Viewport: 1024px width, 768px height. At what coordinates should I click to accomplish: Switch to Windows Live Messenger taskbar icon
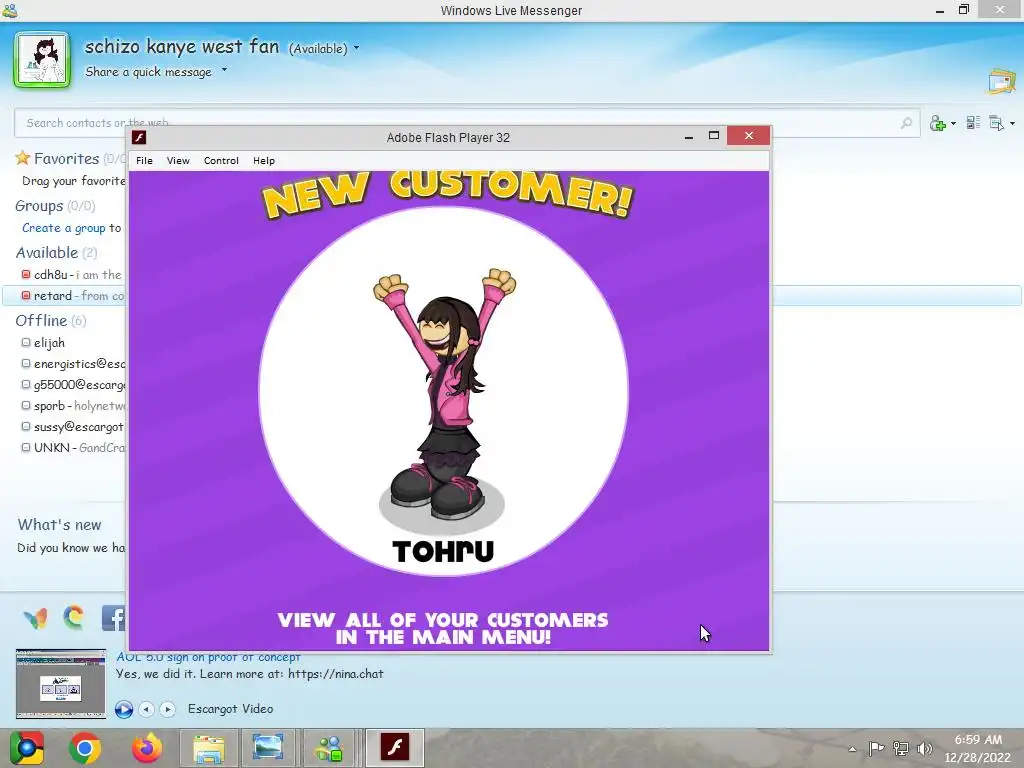329,748
